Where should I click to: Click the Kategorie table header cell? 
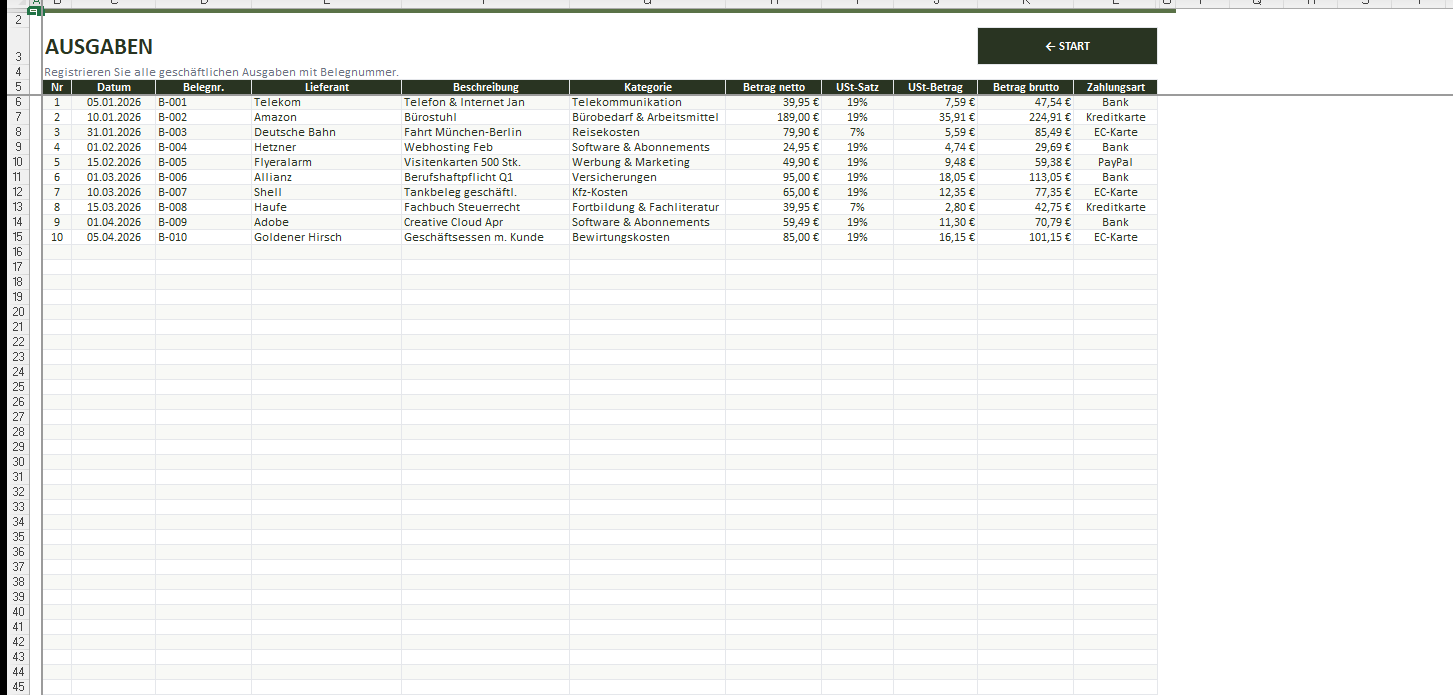tap(647, 87)
